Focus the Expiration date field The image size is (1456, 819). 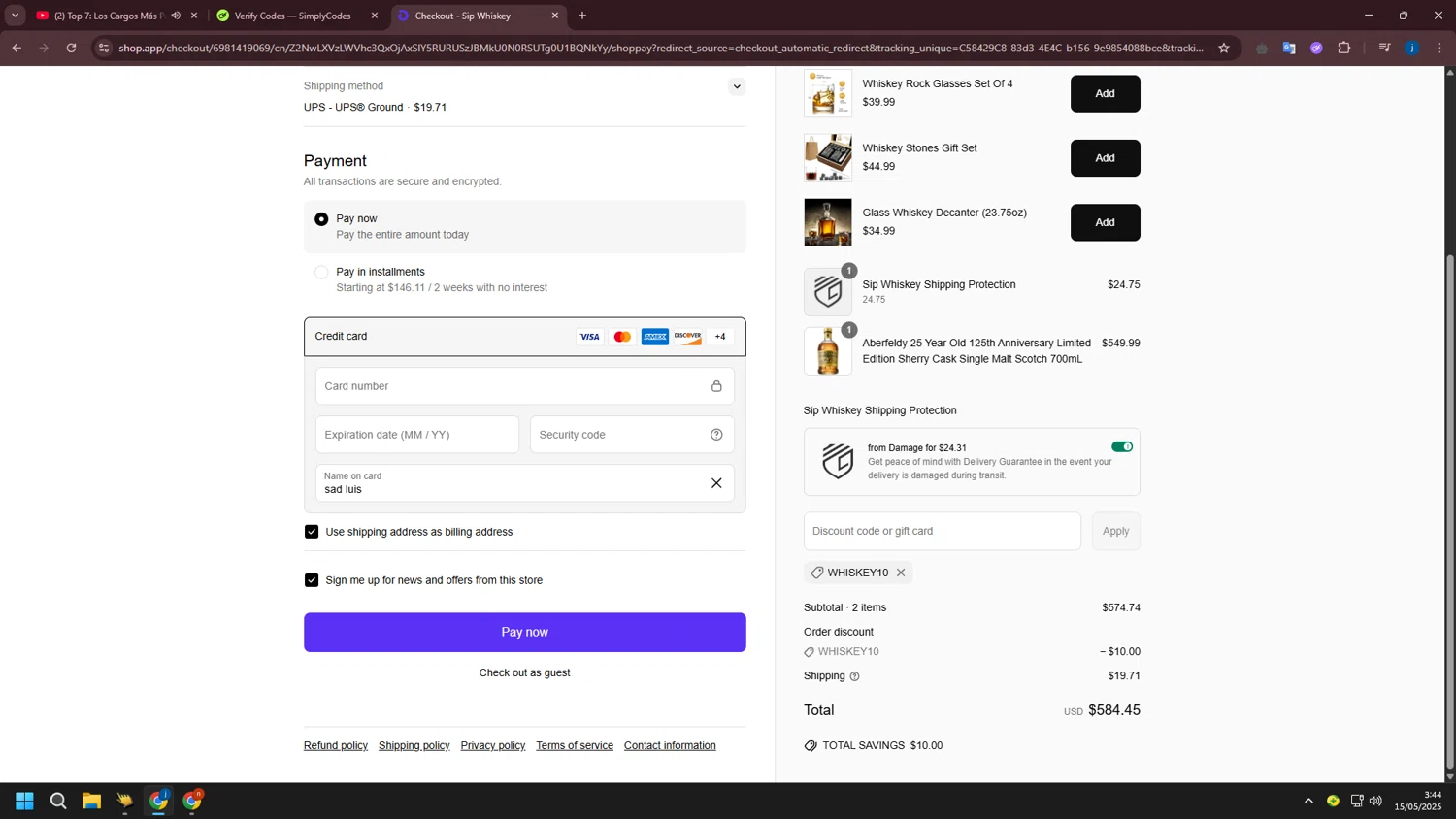417,435
